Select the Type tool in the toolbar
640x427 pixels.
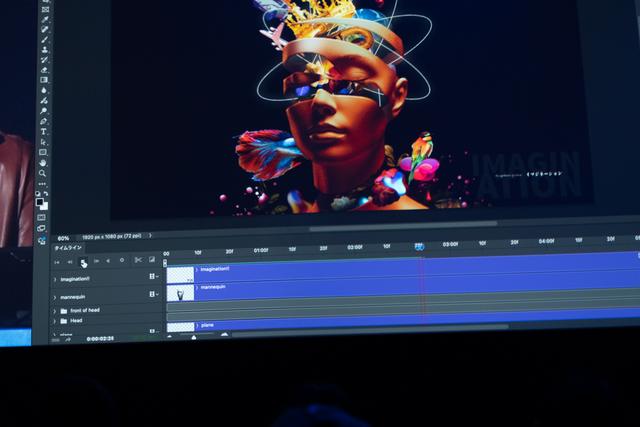coord(43,131)
